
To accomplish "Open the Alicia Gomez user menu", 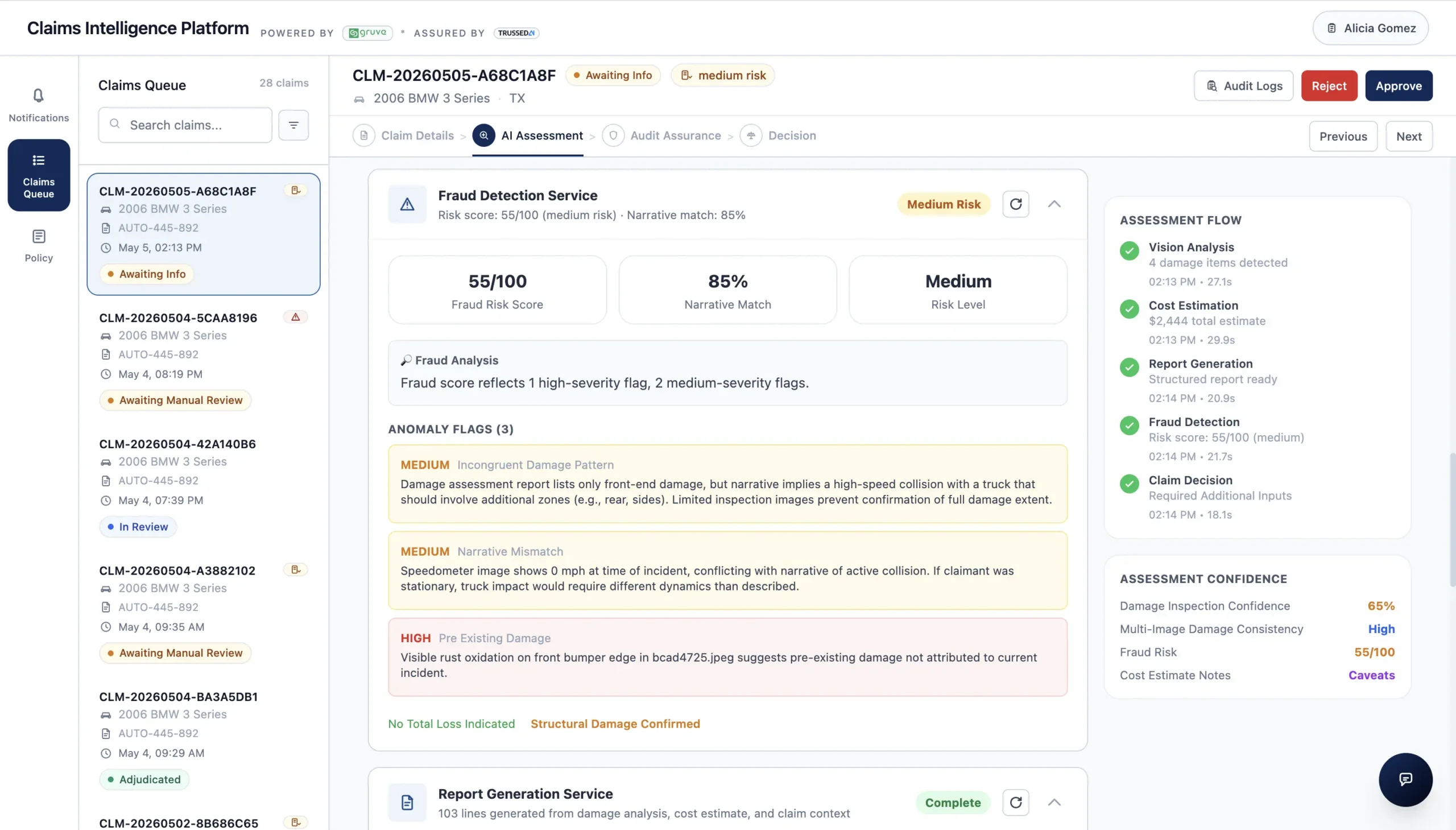I will (1371, 28).
